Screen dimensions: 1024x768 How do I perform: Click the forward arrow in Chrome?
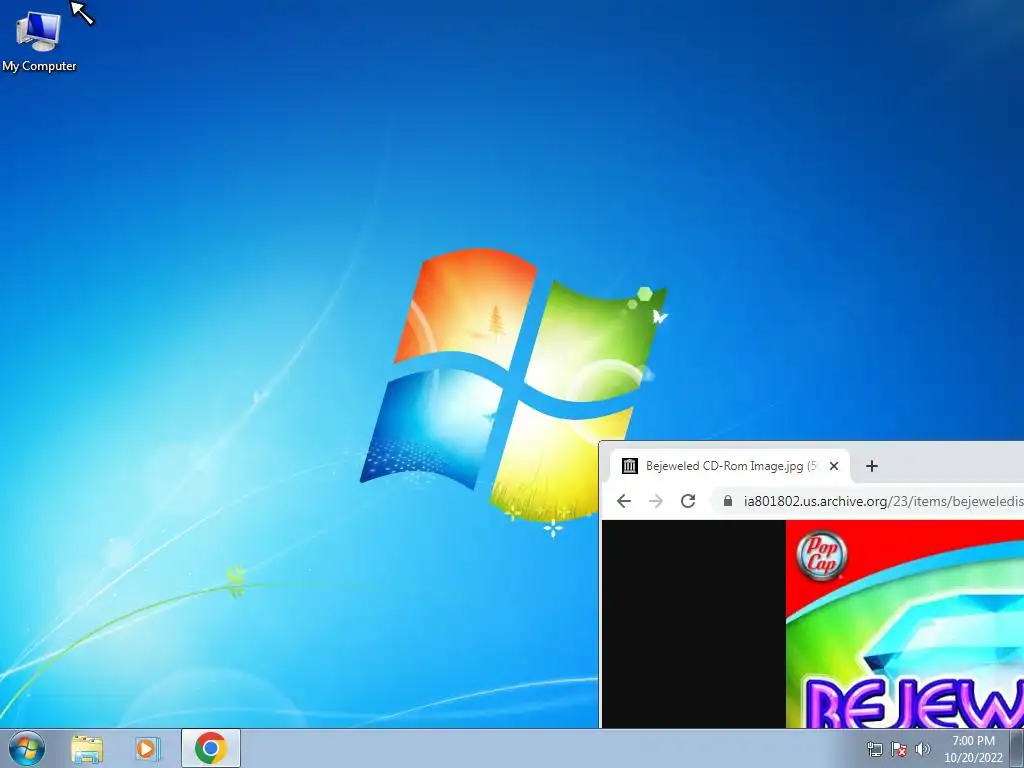[x=656, y=501]
